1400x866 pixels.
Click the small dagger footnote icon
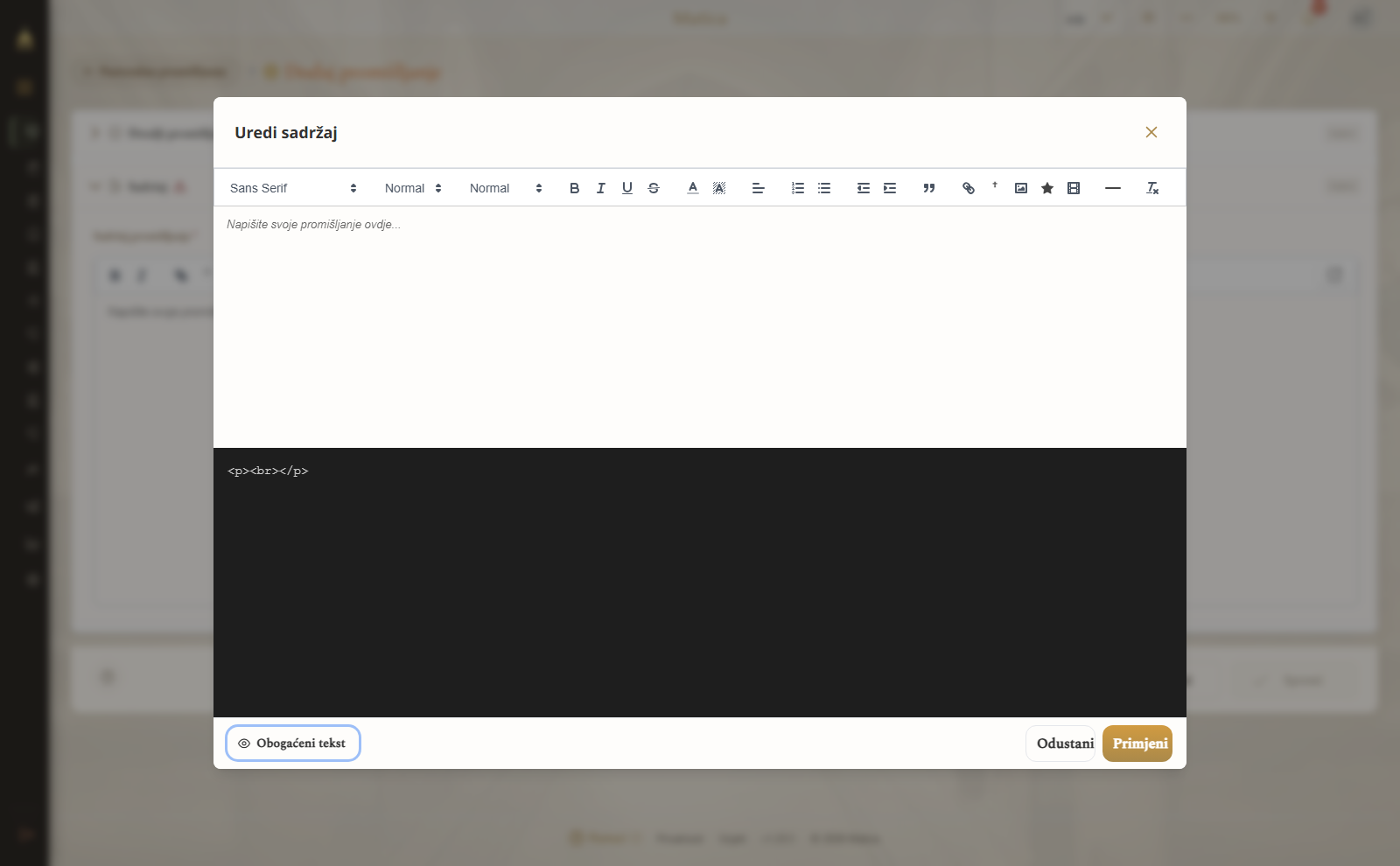(994, 185)
